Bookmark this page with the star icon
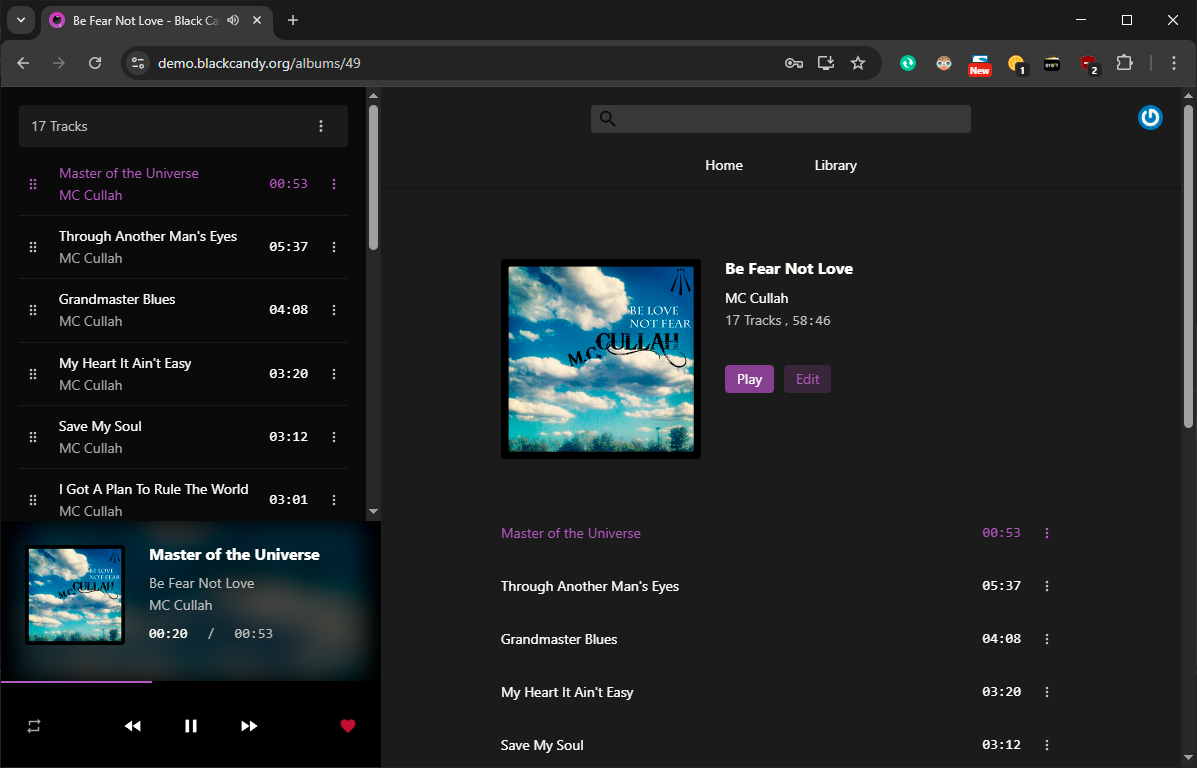This screenshot has height=768, width=1197. coord(858,63)
